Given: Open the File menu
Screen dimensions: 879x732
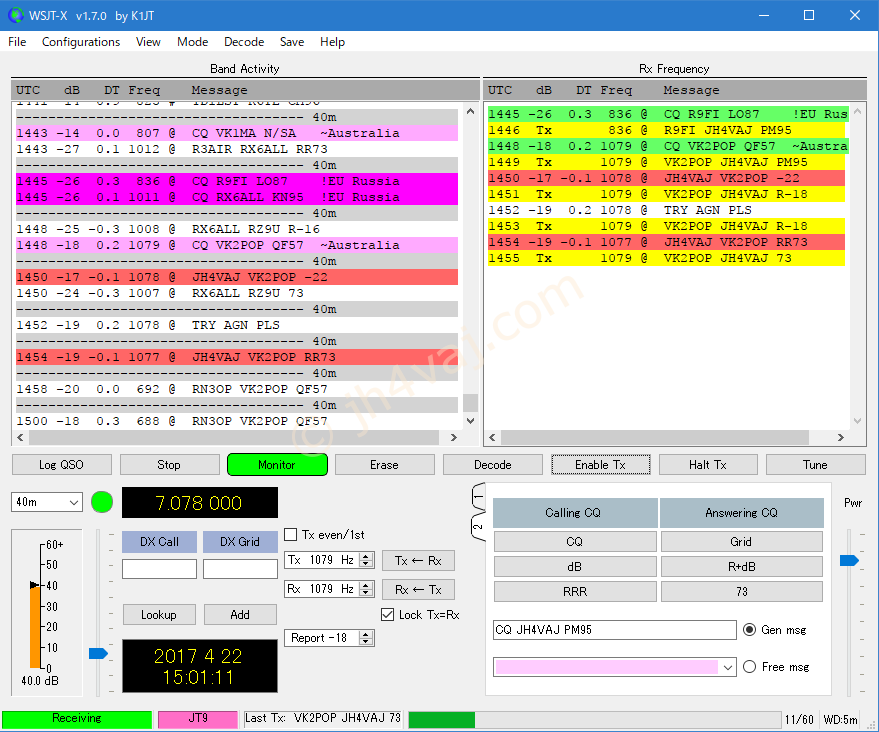Looking at the screenshot, I should click(x=17, y=42).
